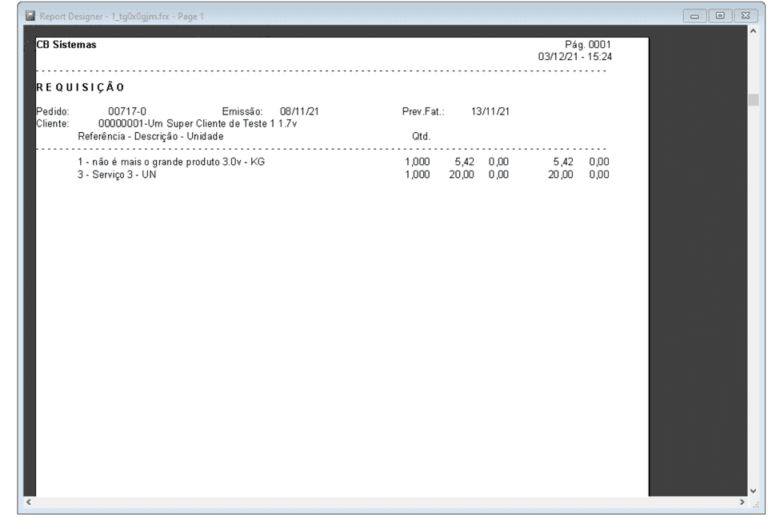
Task: Click the last '5,42' total value
Action: 563,162
